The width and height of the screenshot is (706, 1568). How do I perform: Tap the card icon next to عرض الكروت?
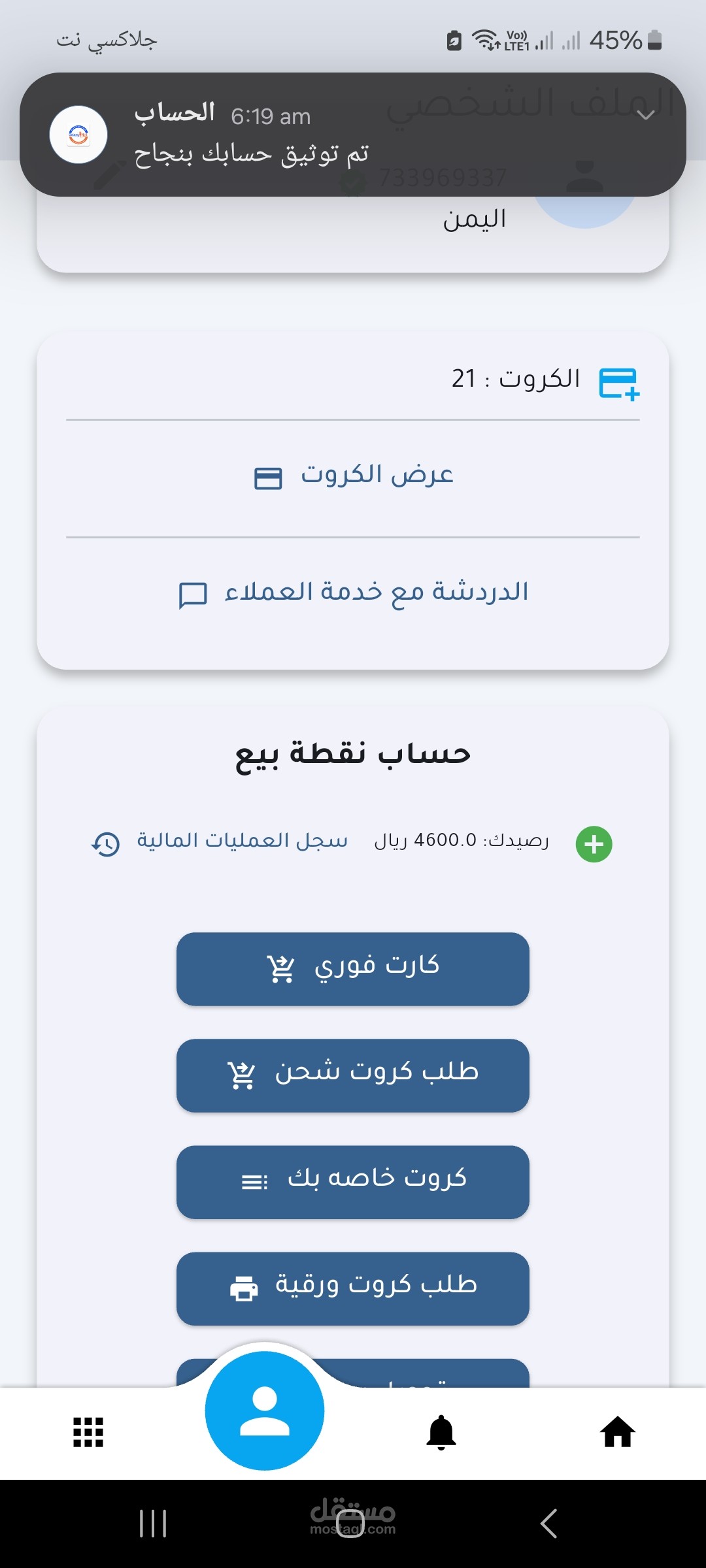tap(268, 478)
